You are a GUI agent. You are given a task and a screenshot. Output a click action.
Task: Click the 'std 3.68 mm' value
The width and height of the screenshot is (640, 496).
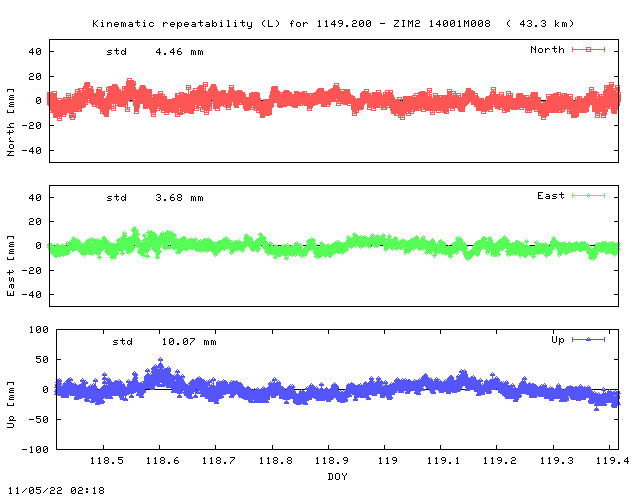click(x=155, y=198)
